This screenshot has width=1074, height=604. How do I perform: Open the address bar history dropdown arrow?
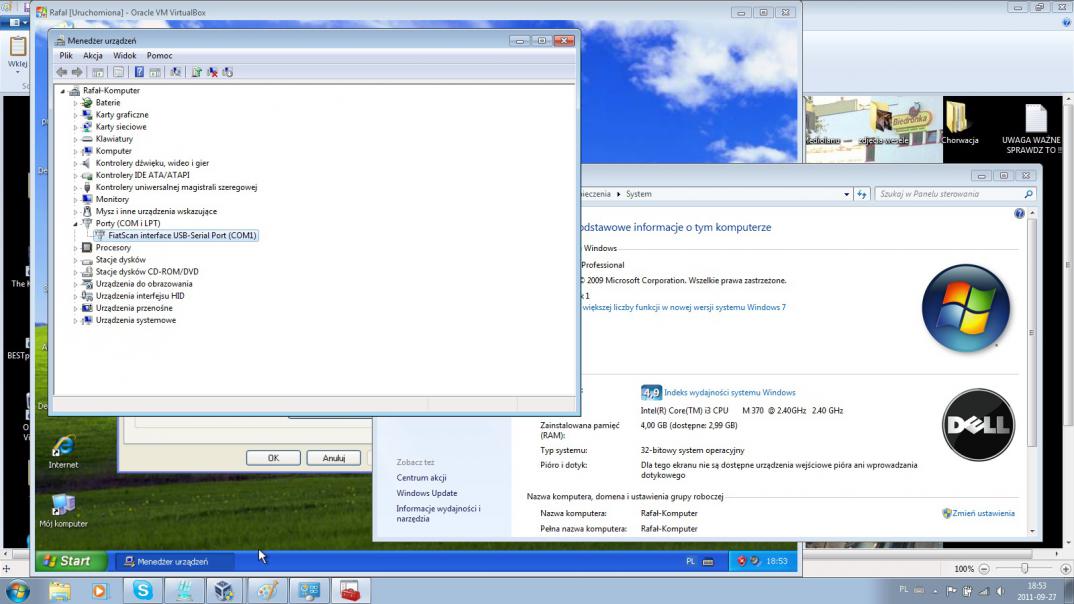847,194
